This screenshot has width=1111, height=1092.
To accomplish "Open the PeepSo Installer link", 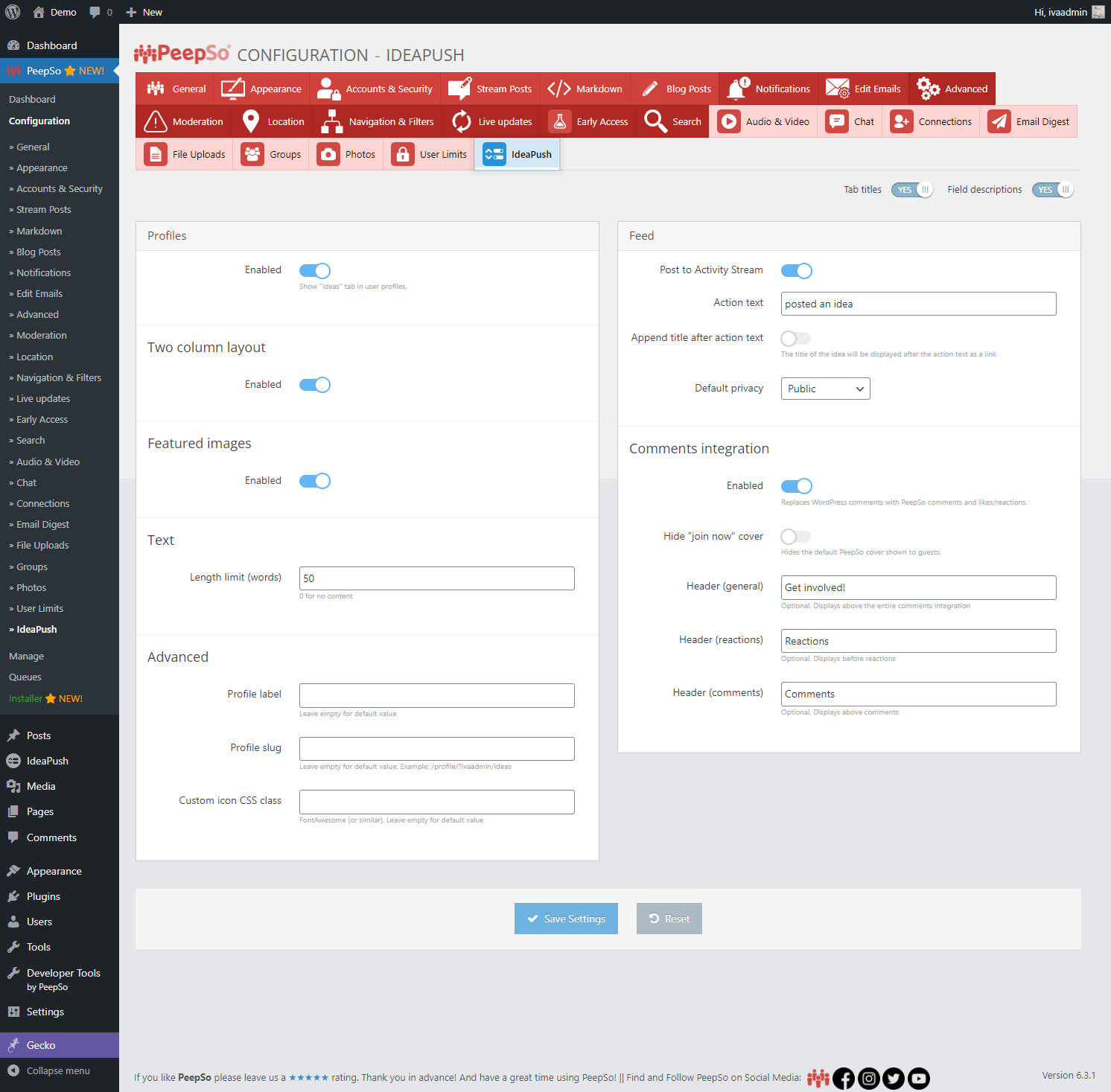I will pyautogui.click(x=45, y=698).
